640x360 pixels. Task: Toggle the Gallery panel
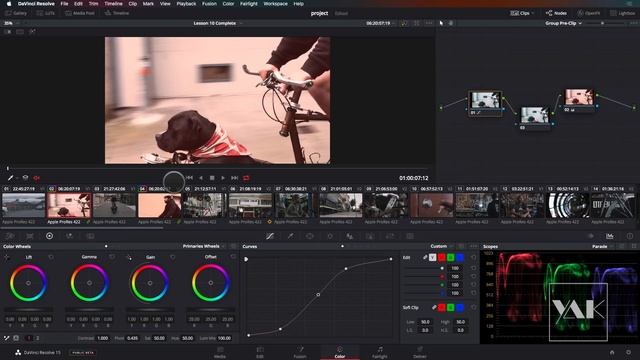pyautogui.click(x=16, y=13)
